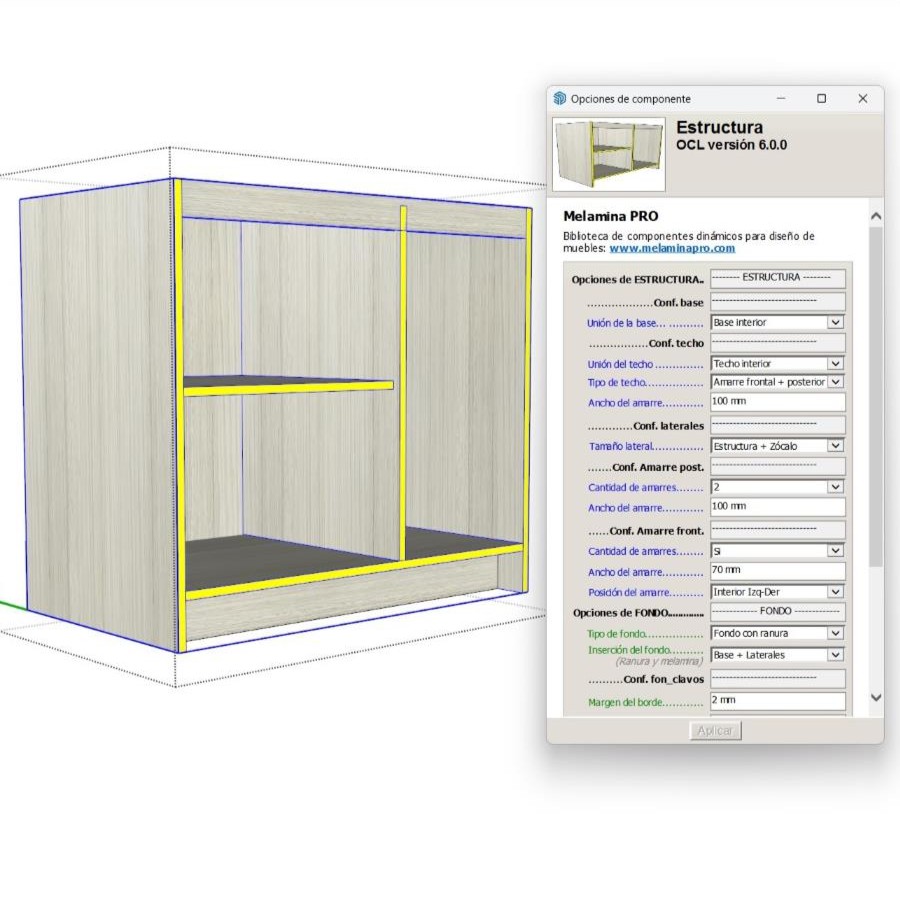Open the Unión de la base dropdown
Image resolution: width=900 pixels, height=900 pixels.
tap(777, 323)
